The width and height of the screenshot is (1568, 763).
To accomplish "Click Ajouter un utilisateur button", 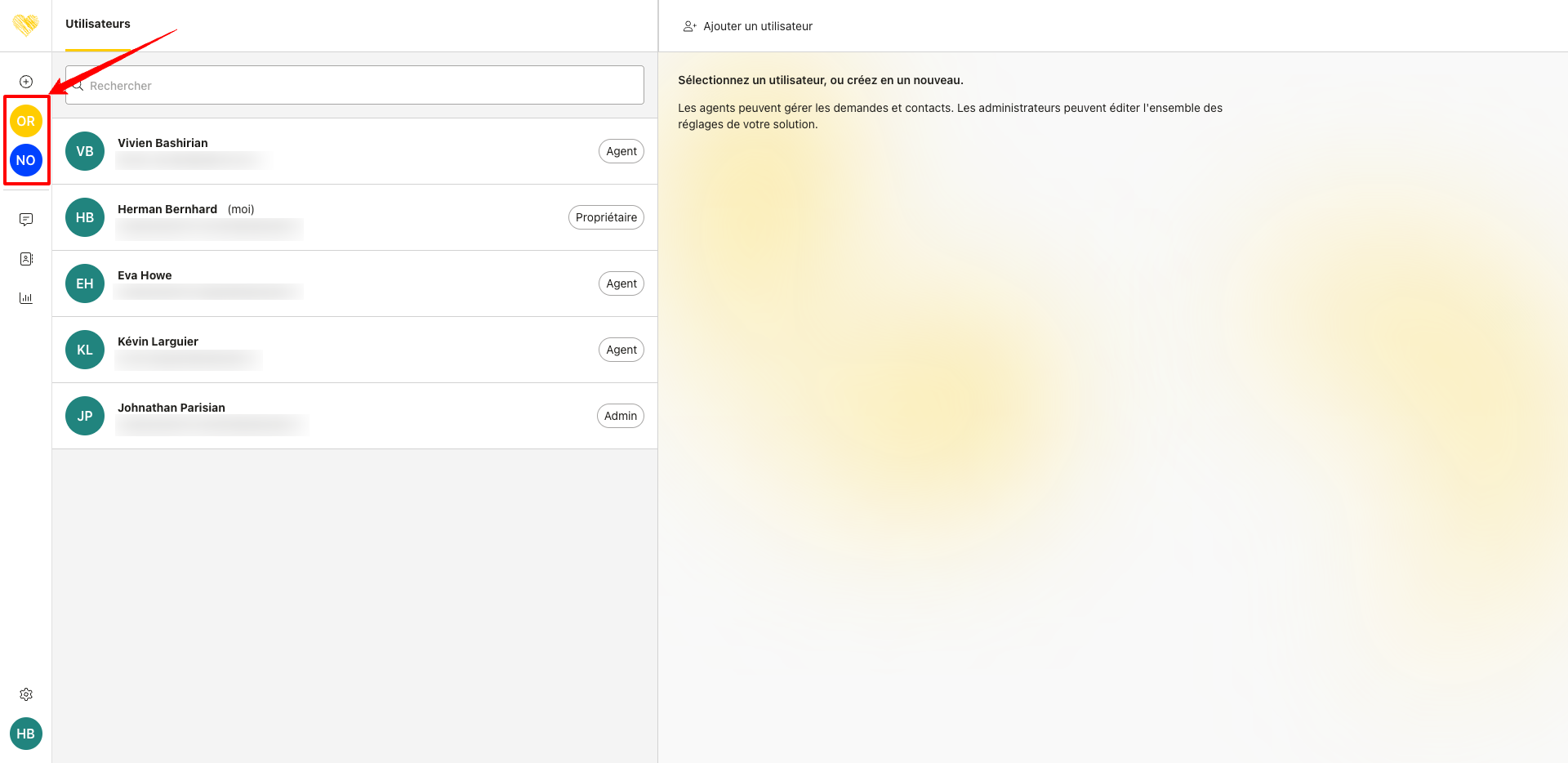I will [748, 26].
